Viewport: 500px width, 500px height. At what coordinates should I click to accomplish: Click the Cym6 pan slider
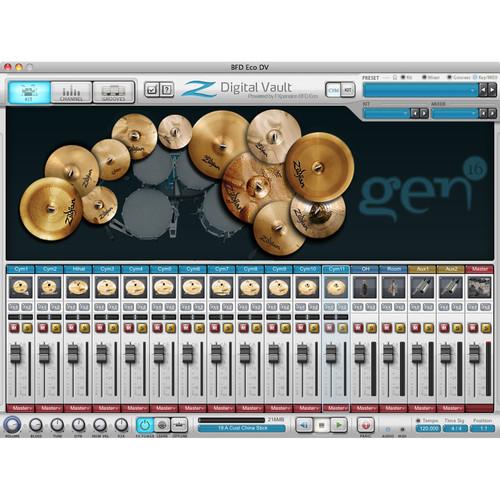point(193,317)
